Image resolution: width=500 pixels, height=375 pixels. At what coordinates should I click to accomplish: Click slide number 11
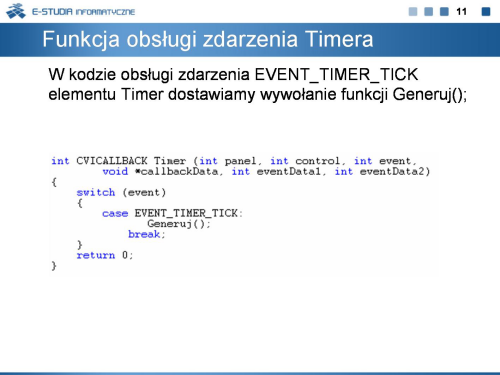[x=461, y=12]
